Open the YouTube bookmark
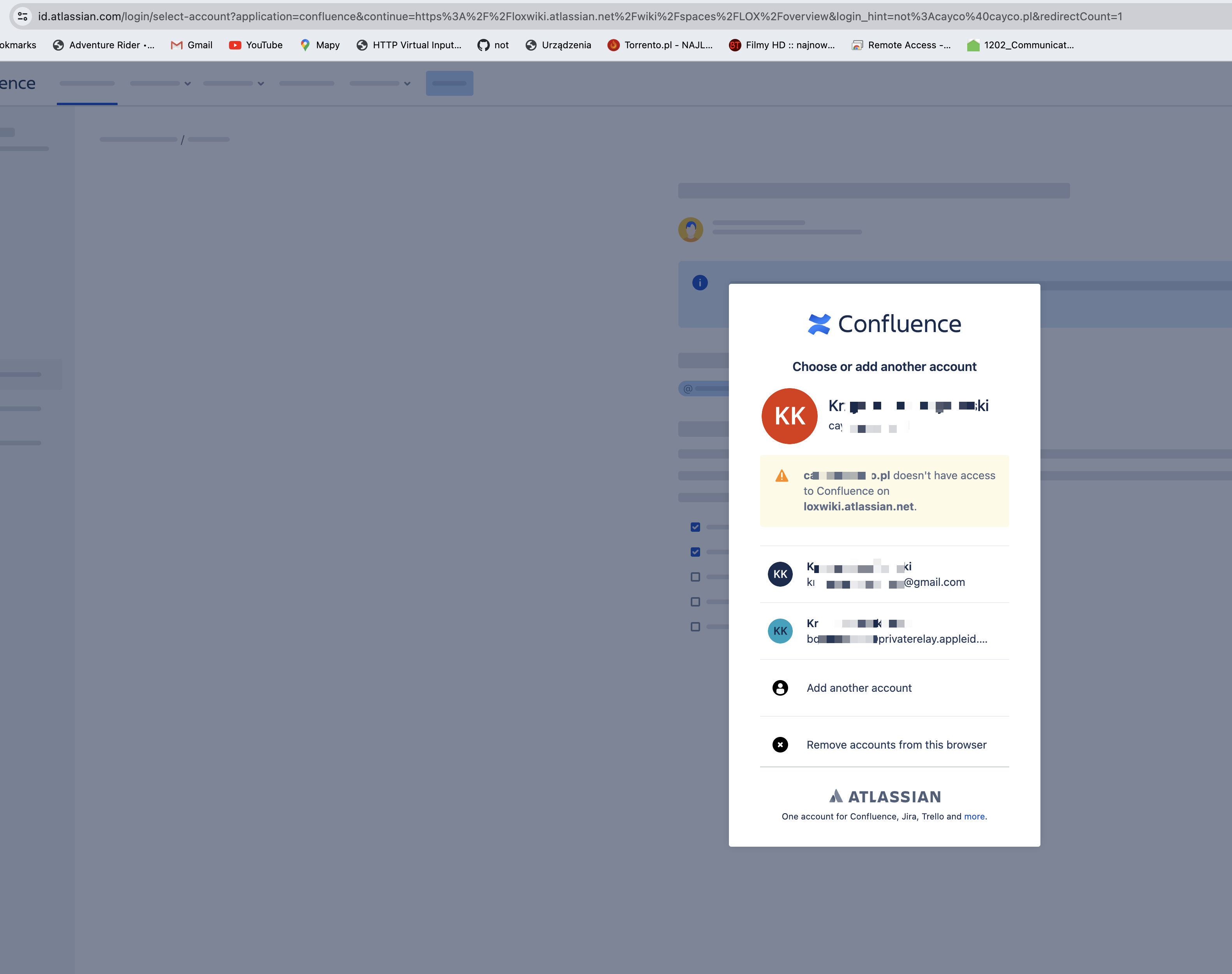Screen dimensions: 1232x974 (x=255, y=45)
